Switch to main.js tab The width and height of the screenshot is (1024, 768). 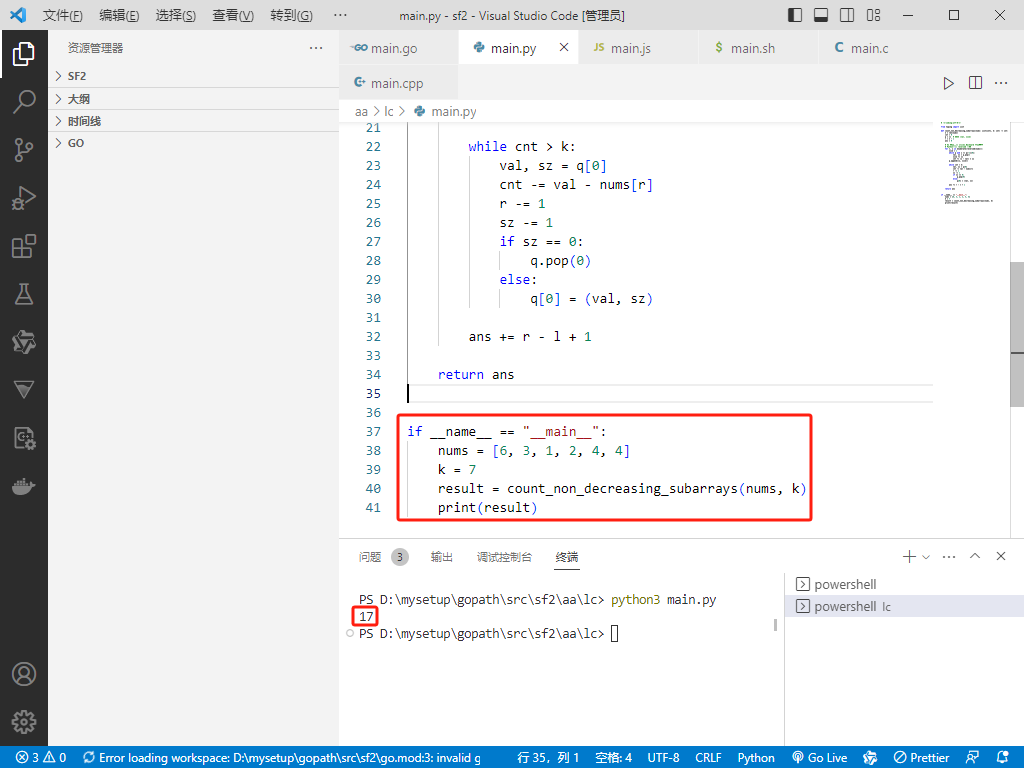pyautogui.click(x=638, y=48)
